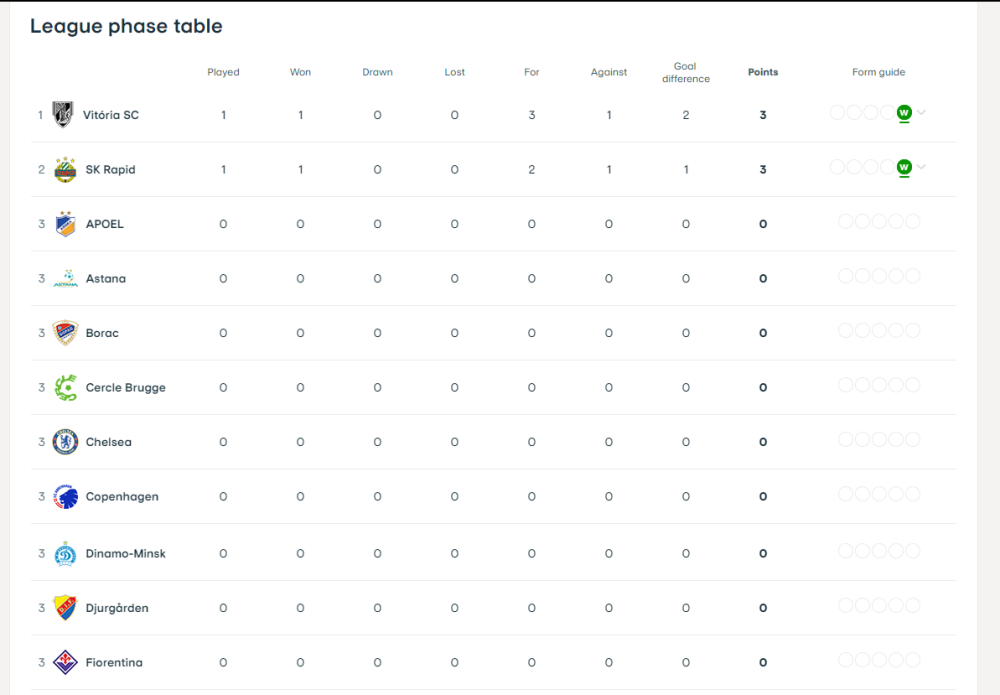This screenshot has height=695, width=1000.
Task: Click the Astana club logo
Action: (65, 279)
